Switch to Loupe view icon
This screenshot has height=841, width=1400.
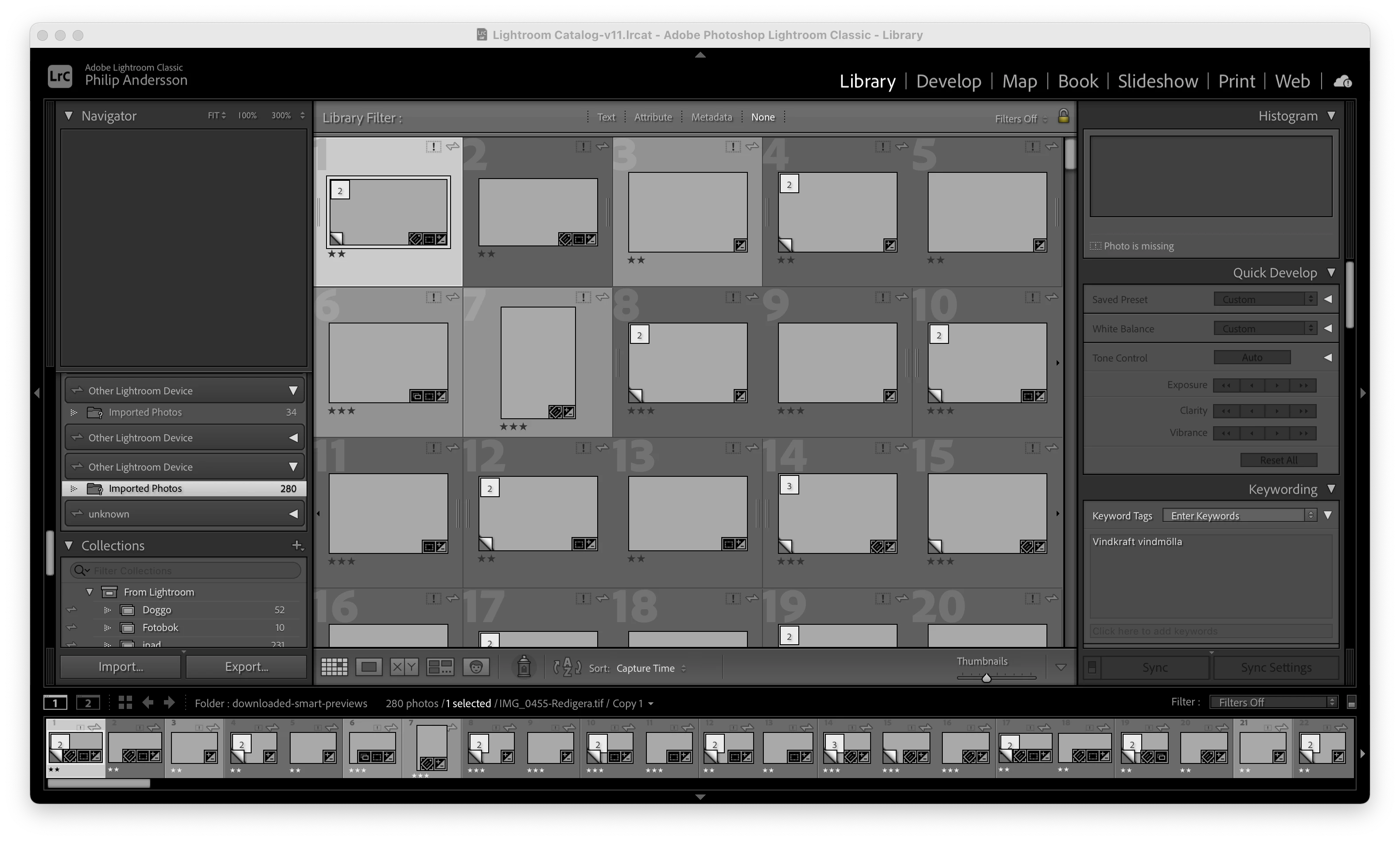pos(369,667)
